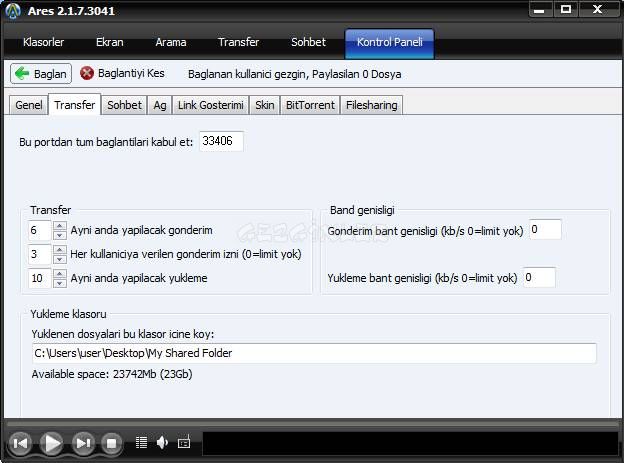Open the radio icon in player bar
Screen dimensions: 624x463
184,442
